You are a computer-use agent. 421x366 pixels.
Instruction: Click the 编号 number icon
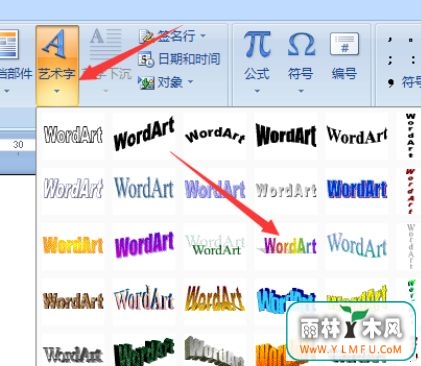344,44
